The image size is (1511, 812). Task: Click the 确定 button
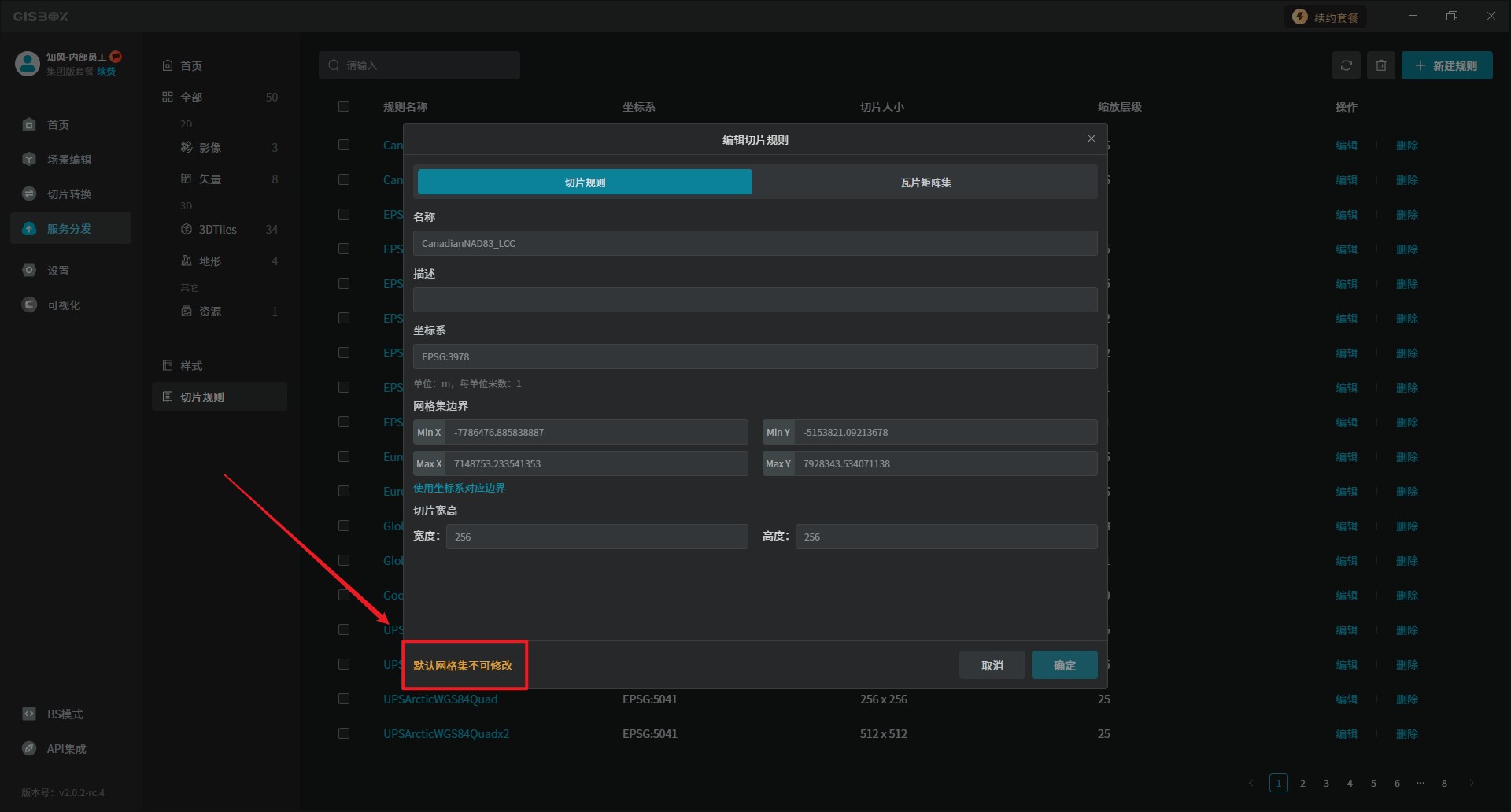coord(1064,666)
